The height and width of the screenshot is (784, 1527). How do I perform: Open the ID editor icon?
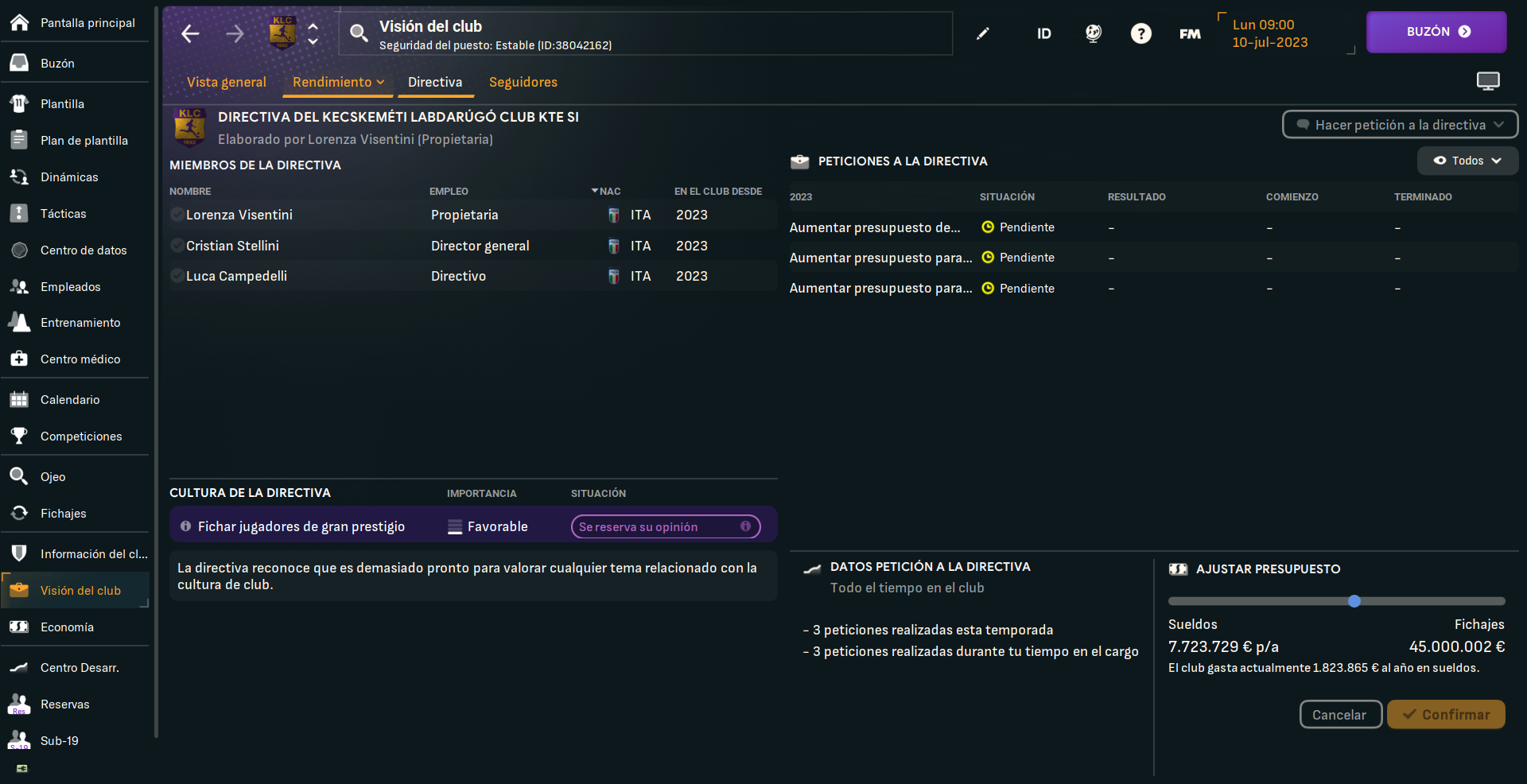click(1043, 33)
